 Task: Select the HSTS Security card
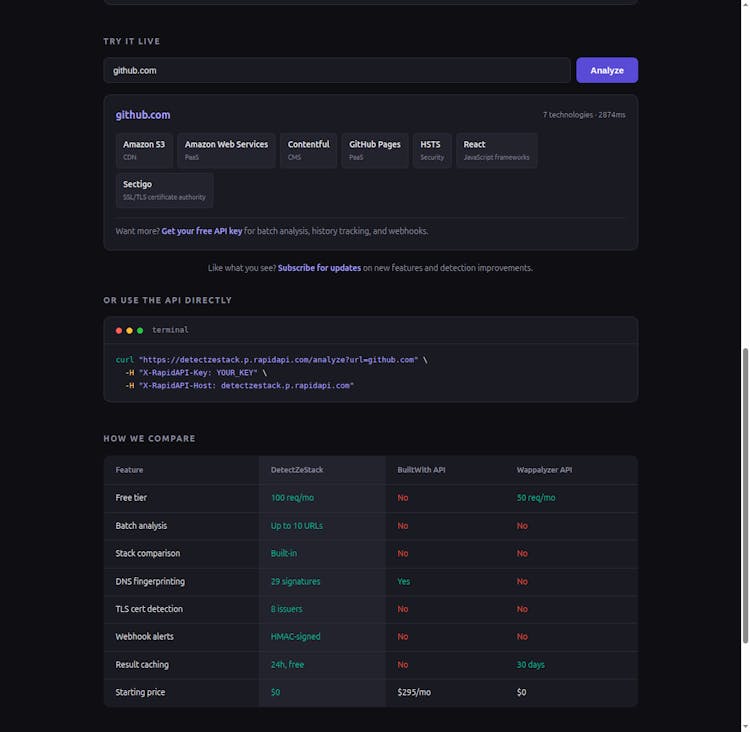point(432,150)
